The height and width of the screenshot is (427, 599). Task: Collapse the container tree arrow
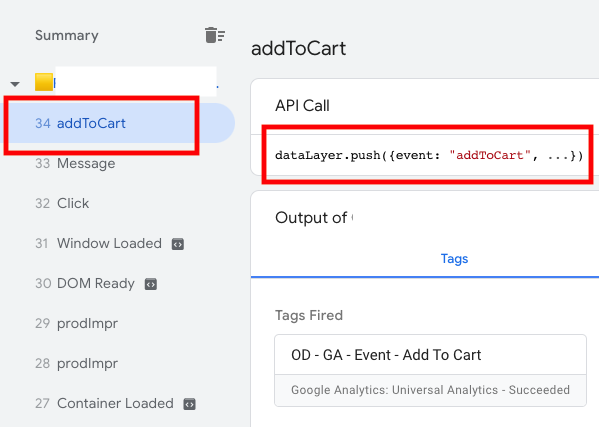(x=15, y=84)
